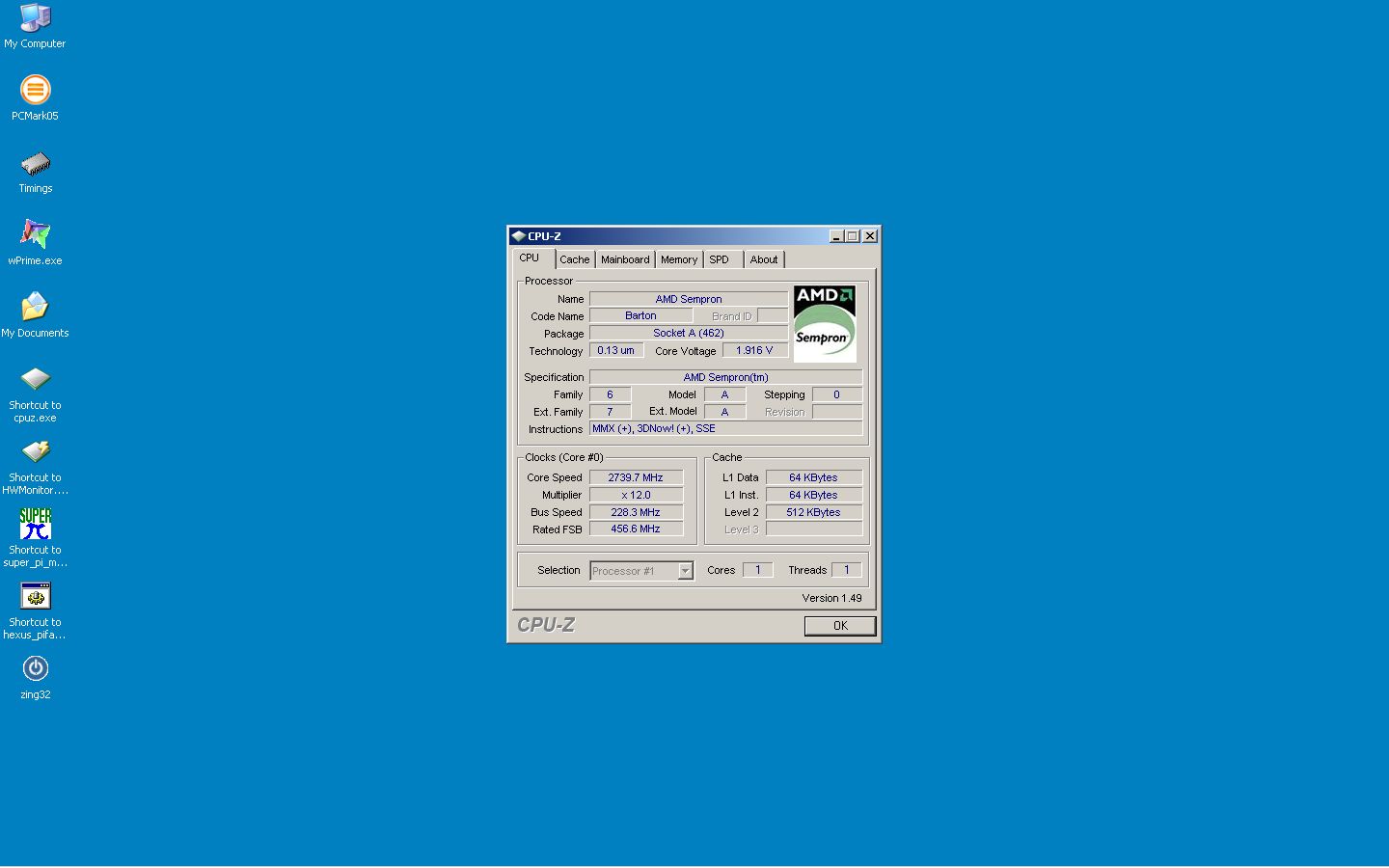The width and height of the screenshot is (1389, 868).
Task: Click the Multiplier value x 12.0
Action: click(x=636, y=495)
